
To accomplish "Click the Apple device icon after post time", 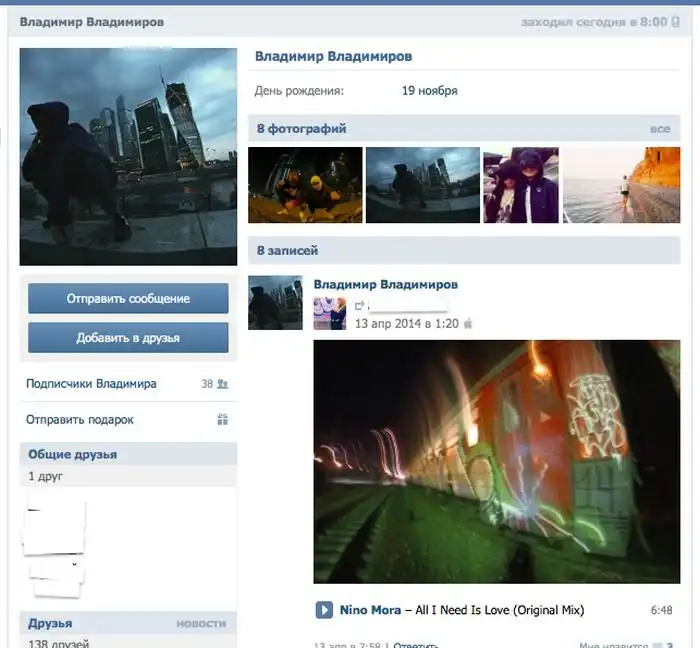I will pyautogui.click(x=467, y=324).
